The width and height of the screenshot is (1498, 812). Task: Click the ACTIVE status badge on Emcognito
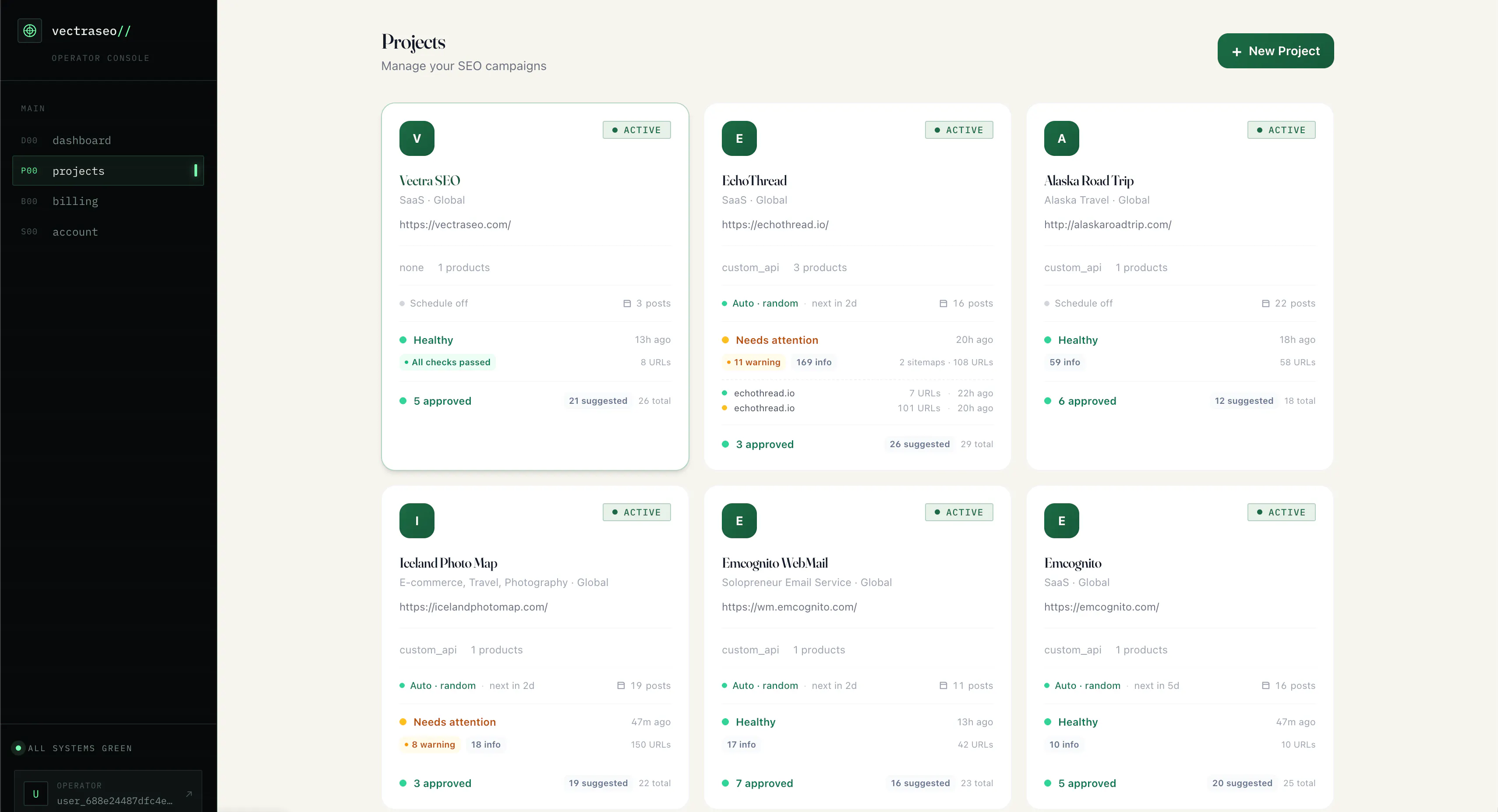click(x=1281, y=512)
